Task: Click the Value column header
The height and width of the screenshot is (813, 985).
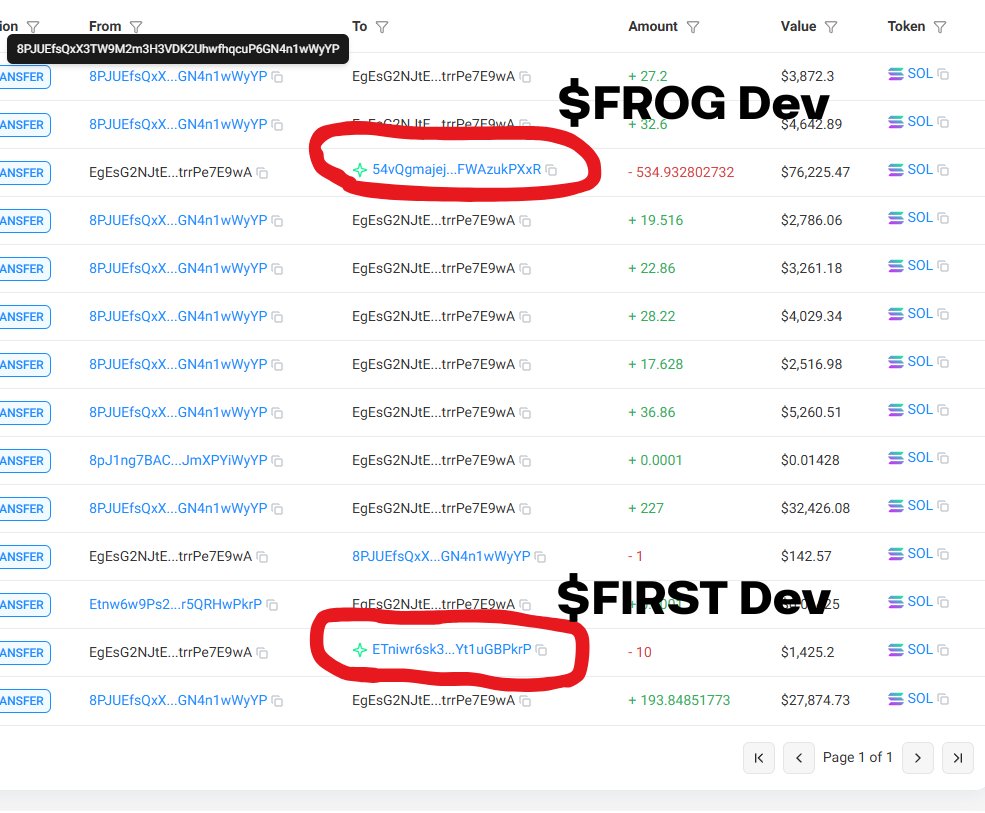Action: 798,26
